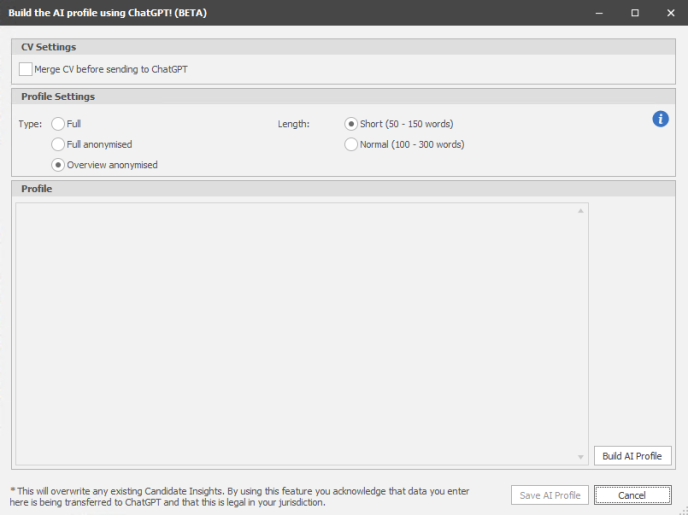Click the Save AI Profile button
The height and width of the screenshot is (515, 688).
[548, 495]
